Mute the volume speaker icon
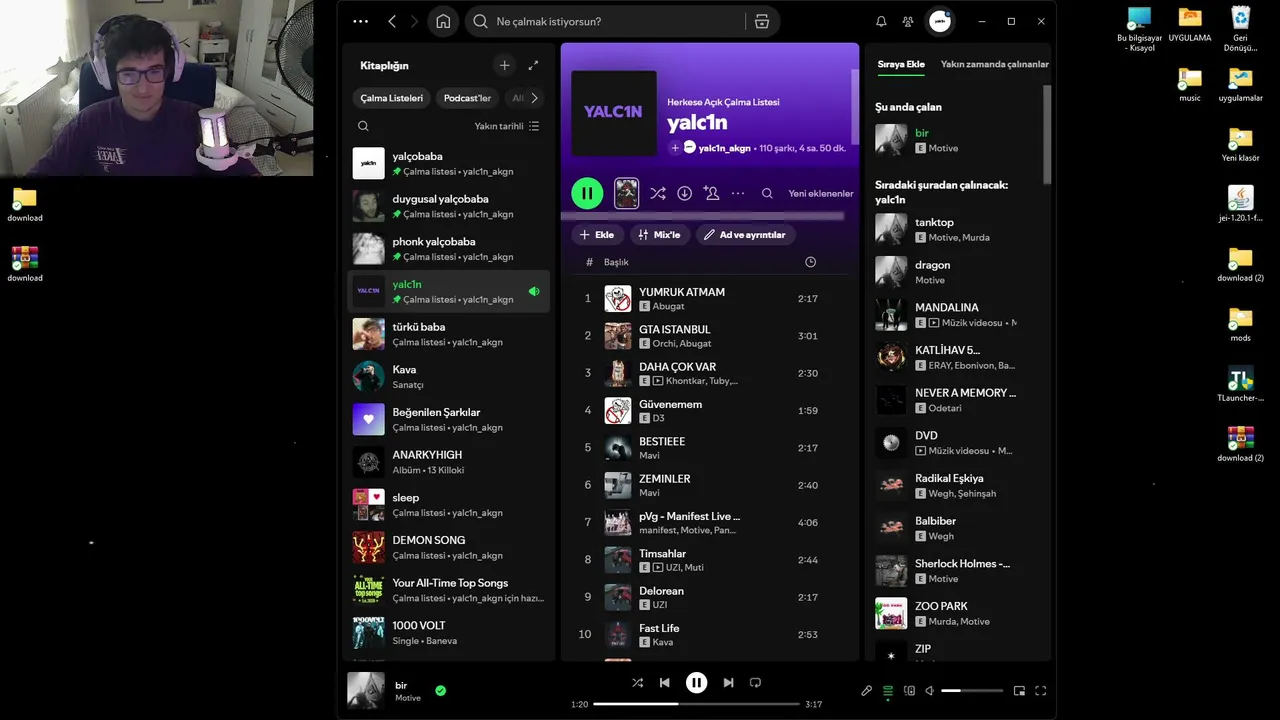This screenshot has width=1280, height=720. (x=929, y=690)
